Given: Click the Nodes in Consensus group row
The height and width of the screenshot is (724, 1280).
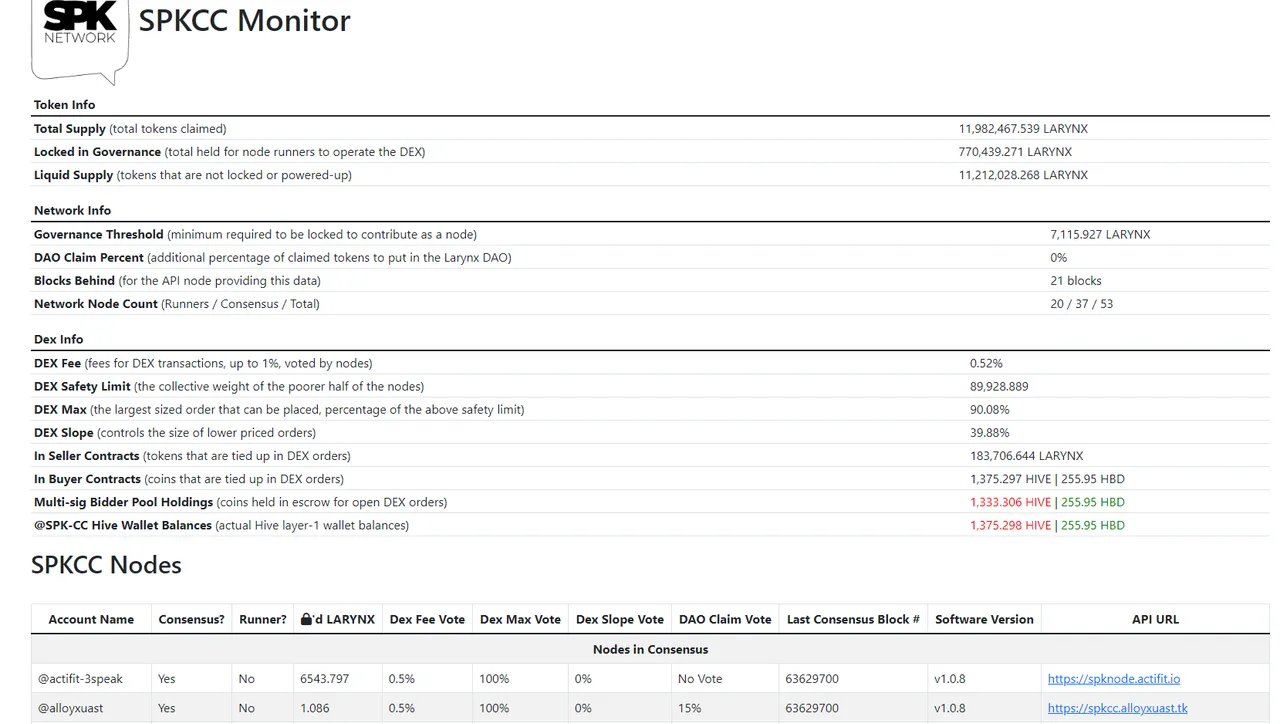Looking at the screenshot, I should [x=650, y=649].
